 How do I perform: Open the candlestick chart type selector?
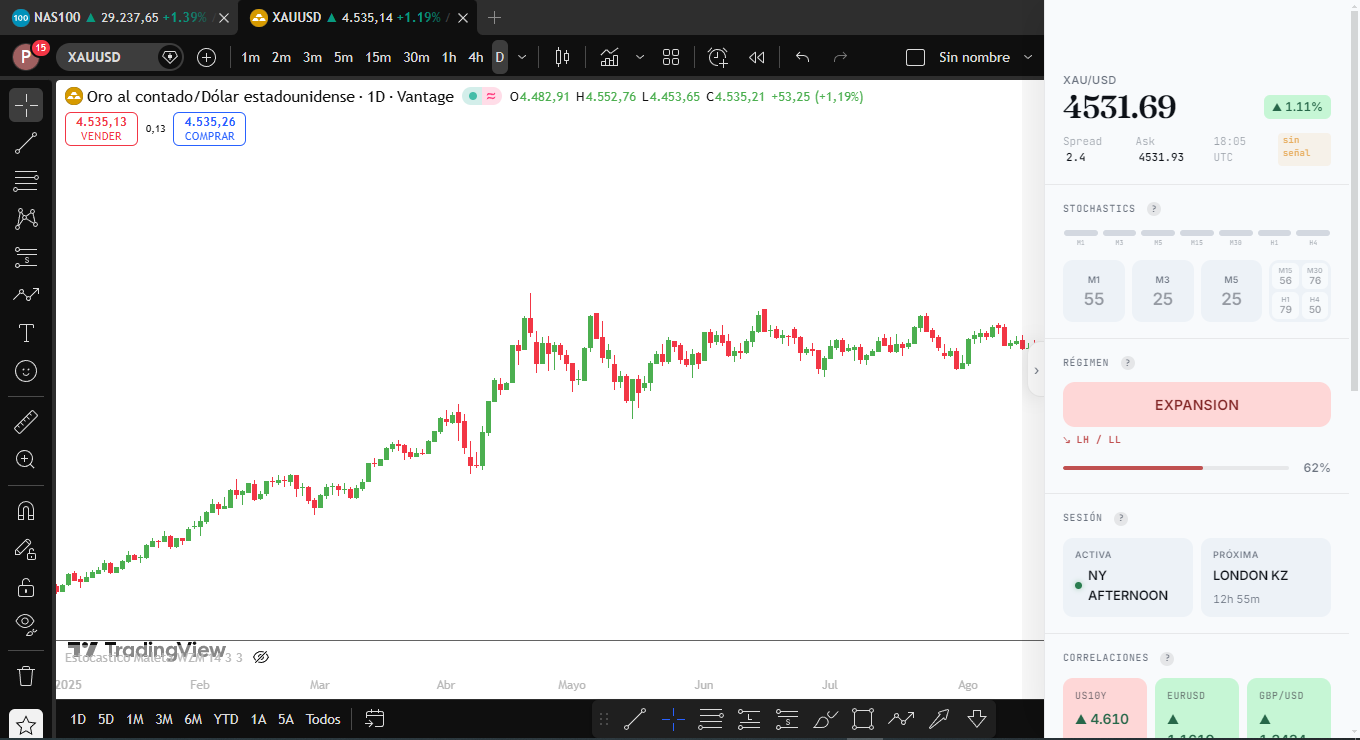pyautogui.click(x=562, y=57)
